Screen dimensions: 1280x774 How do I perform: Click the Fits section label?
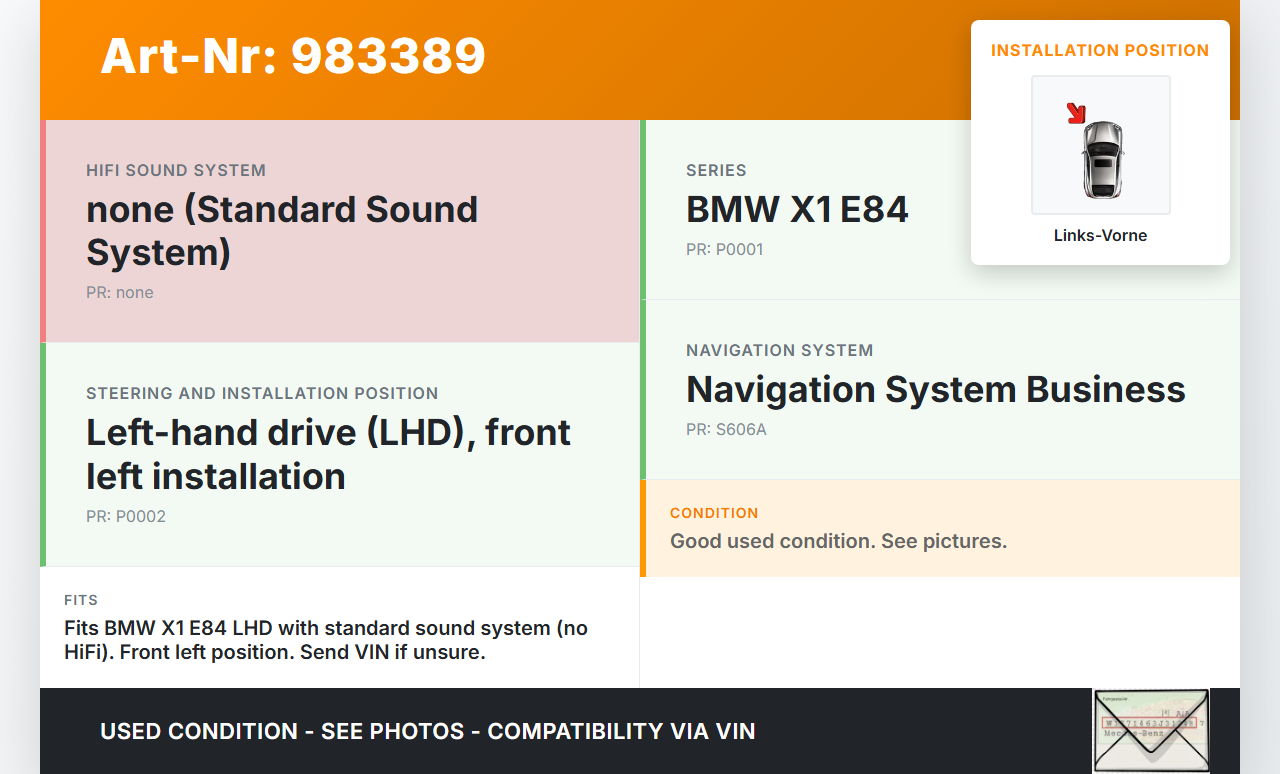pyautogui.click(x=81, y=601)
